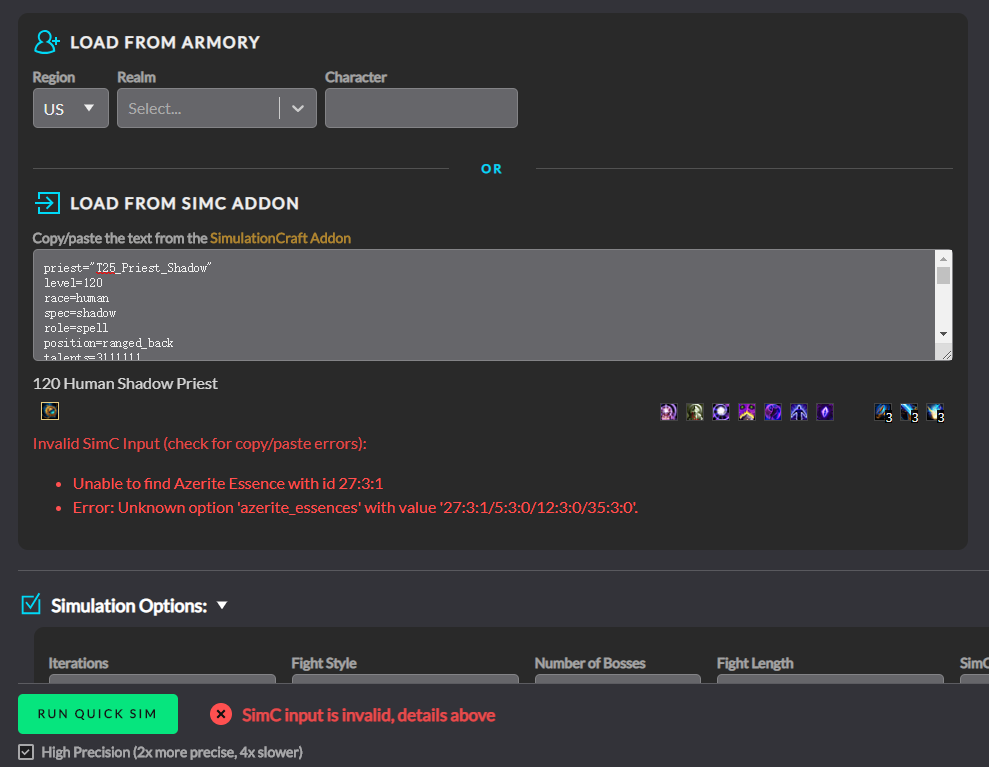Click inside the SimC addon text area
Screen dimensions: 989x767
click(x=480, y=304)
